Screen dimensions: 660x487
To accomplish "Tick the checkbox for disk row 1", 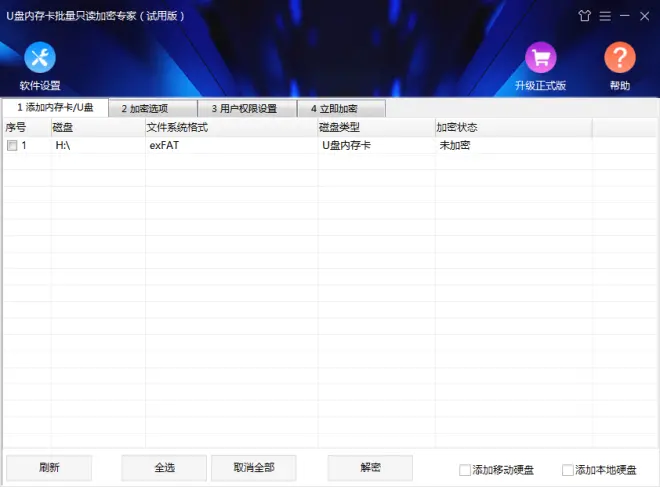I will [x=12, y=146].
